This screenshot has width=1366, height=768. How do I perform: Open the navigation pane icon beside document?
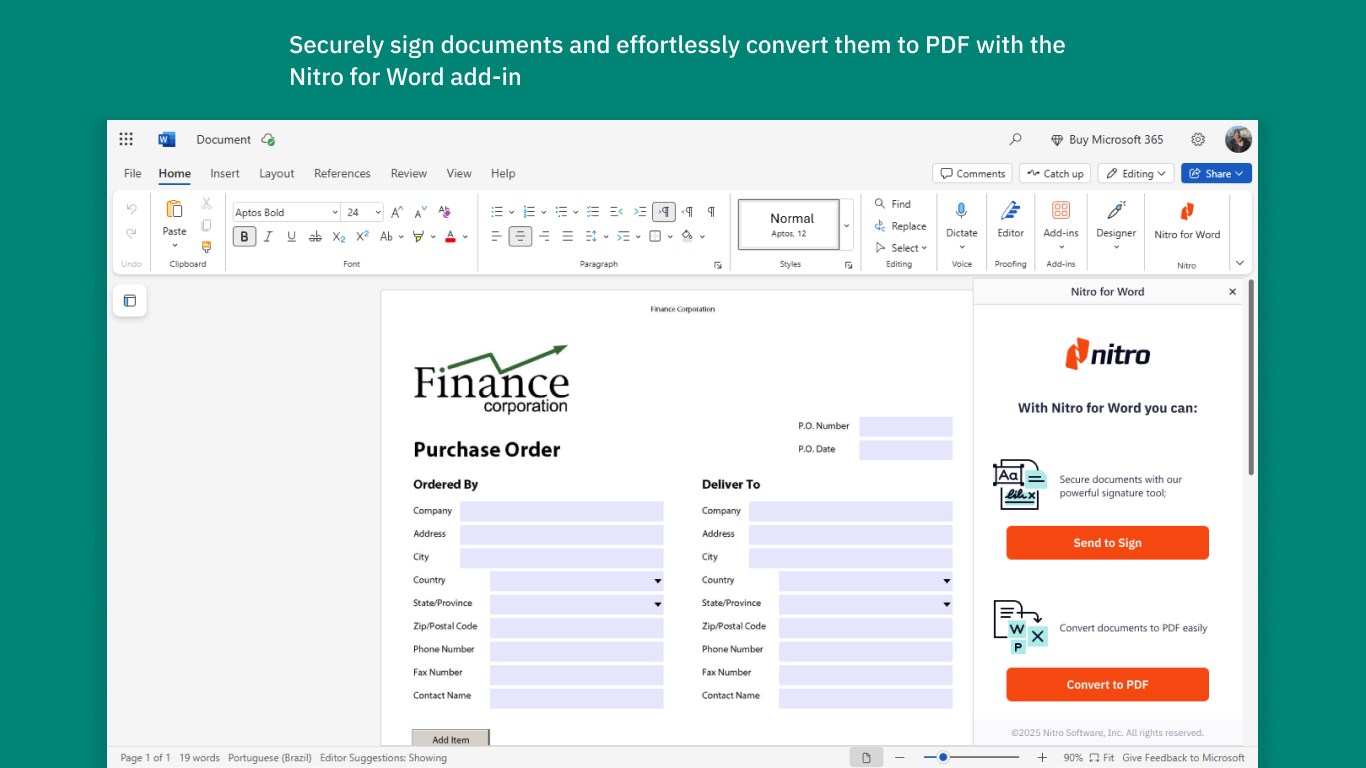coord(130,300)
